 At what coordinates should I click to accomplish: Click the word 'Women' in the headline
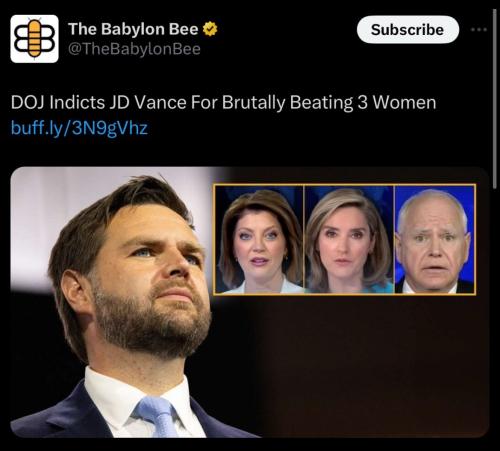pyautogui.click(x=404, y=102)
